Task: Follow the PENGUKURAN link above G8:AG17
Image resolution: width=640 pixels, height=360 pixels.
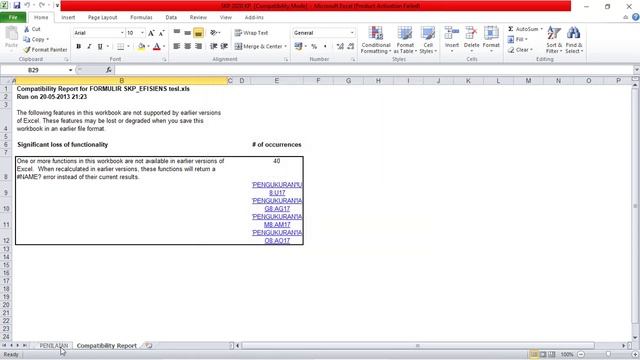Action: pyautogui.click(x=277, y=201)
